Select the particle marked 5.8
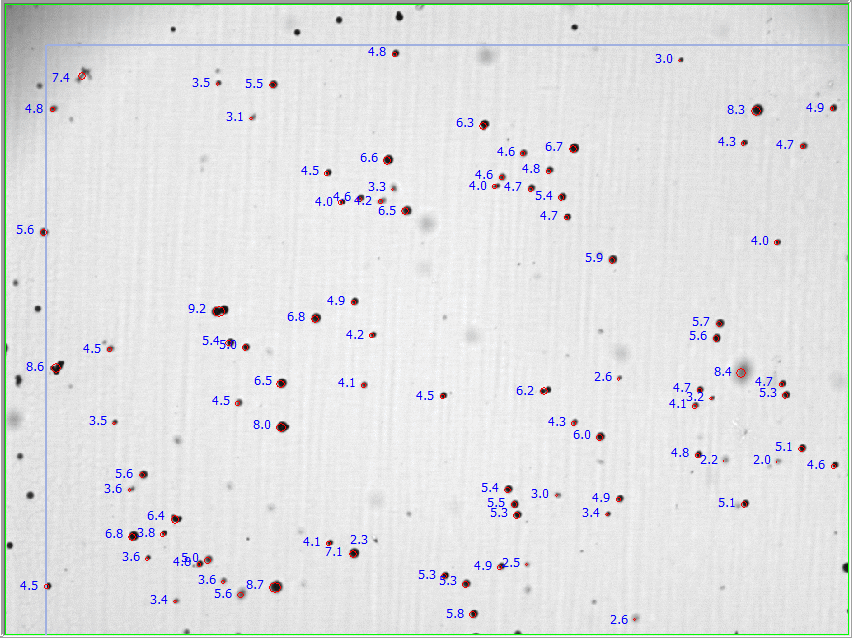The height and width of the screenshot is (638, 852). [x=473, y=613]
